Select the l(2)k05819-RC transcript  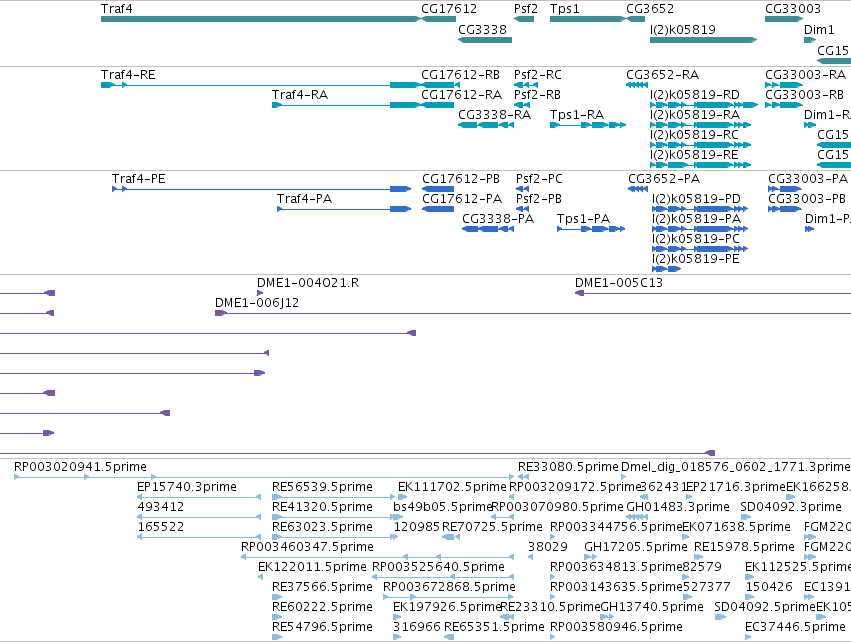coord(701,145)
